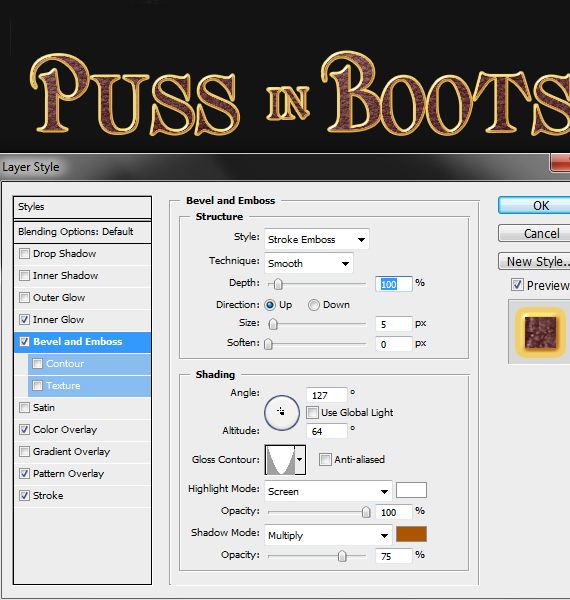Open the Highlight Mode dropdown showing Screen
The width and height of the screenshot is (570, 600).
(x=328, y=491)
